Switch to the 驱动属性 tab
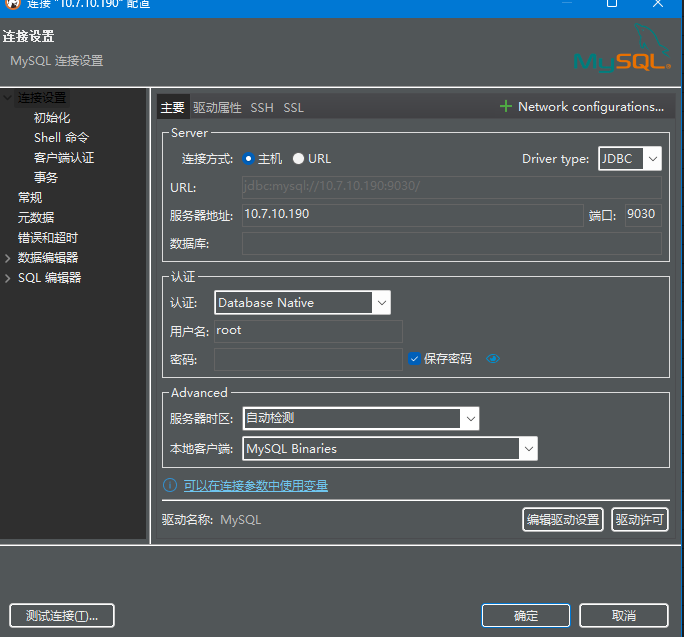The width and height of the screenshot is (684, 637). click(217, 107)
